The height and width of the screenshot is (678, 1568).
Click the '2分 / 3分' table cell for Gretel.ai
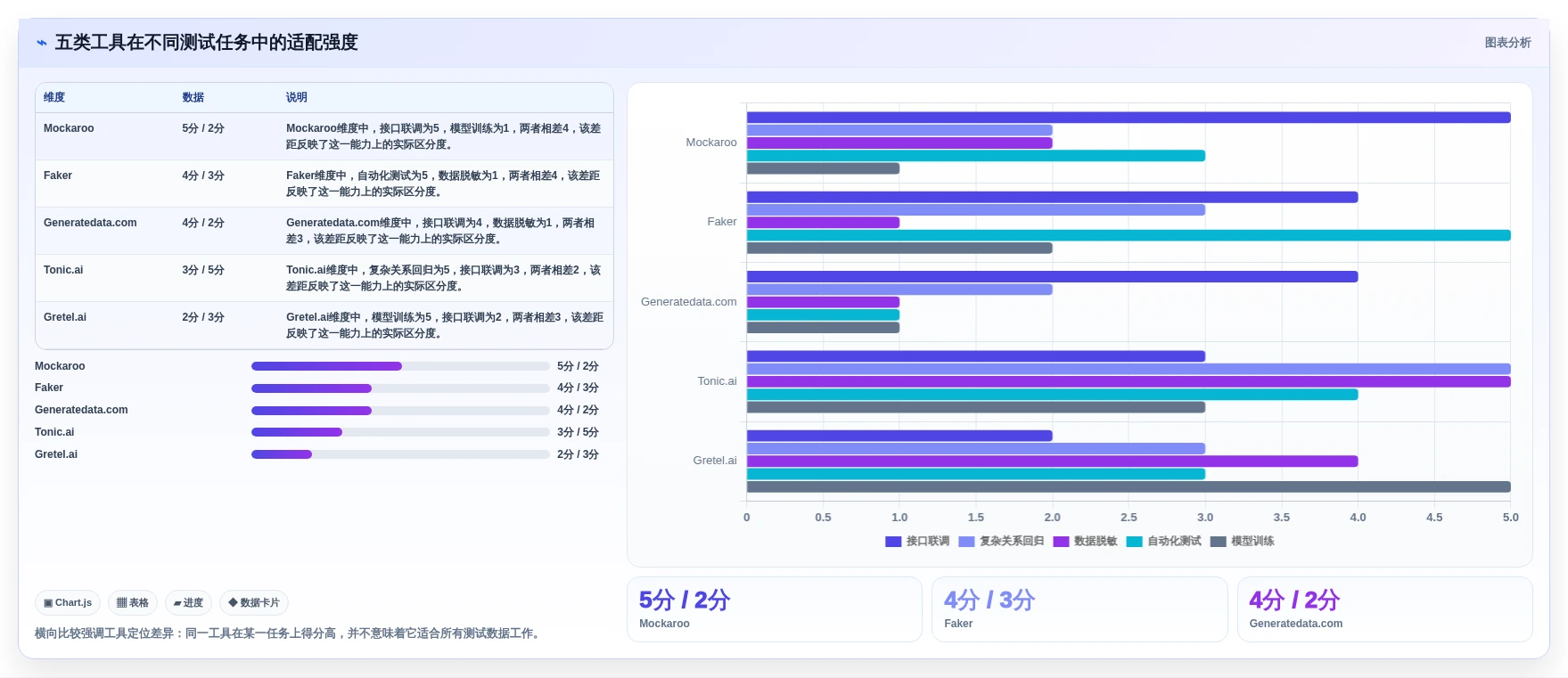203,317
